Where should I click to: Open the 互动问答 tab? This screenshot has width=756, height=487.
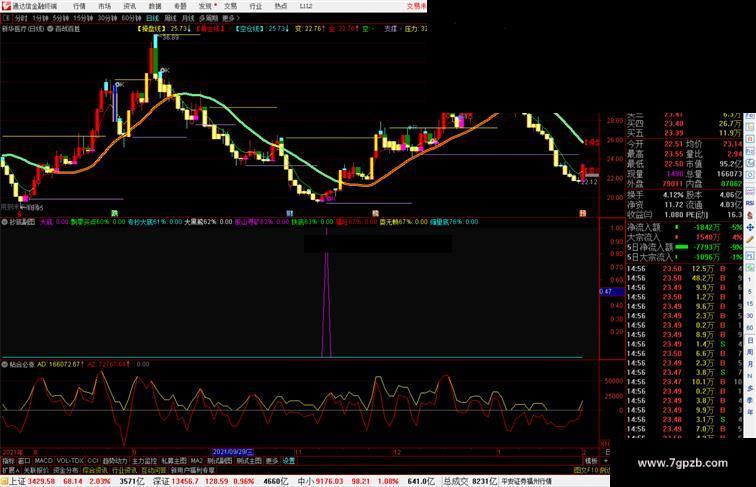[153, 470]
